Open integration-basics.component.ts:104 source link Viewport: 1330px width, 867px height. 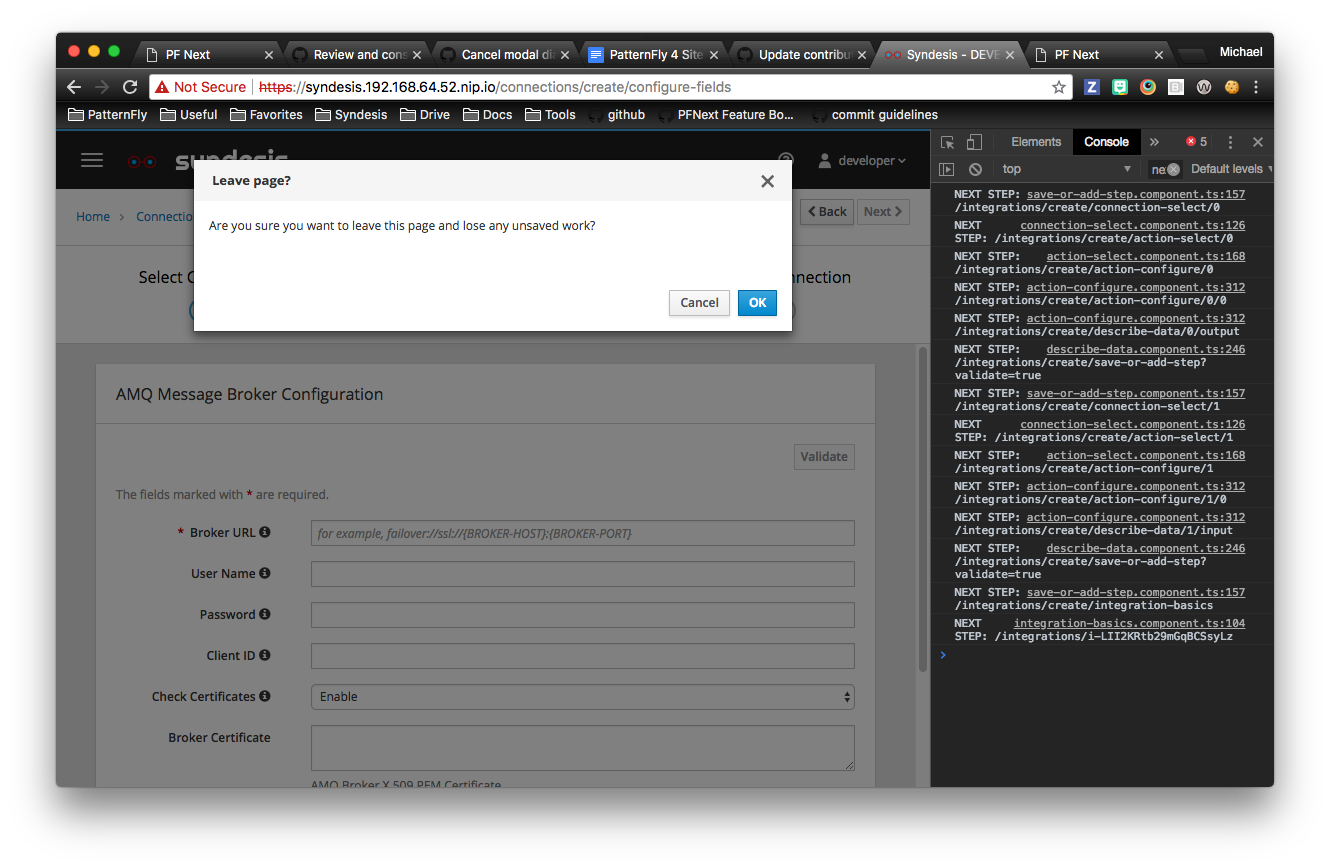coord(1130,624)
